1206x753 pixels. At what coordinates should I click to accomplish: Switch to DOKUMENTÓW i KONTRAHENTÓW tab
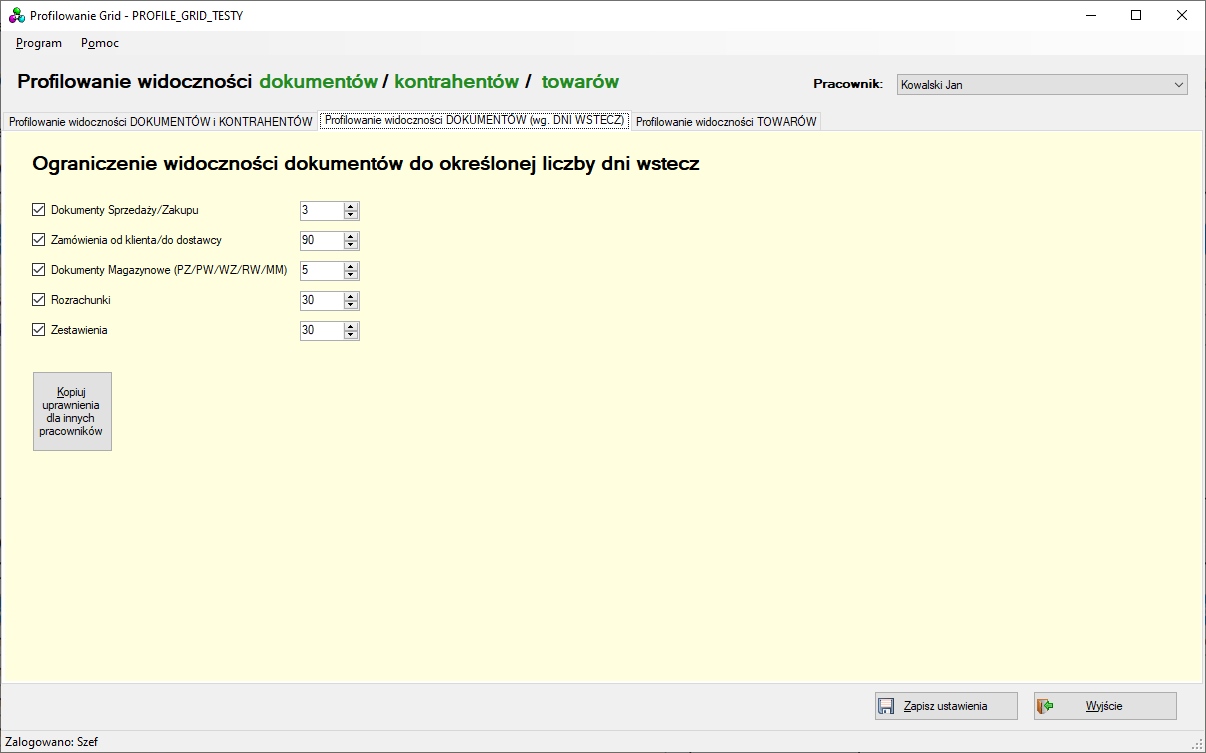161,121
